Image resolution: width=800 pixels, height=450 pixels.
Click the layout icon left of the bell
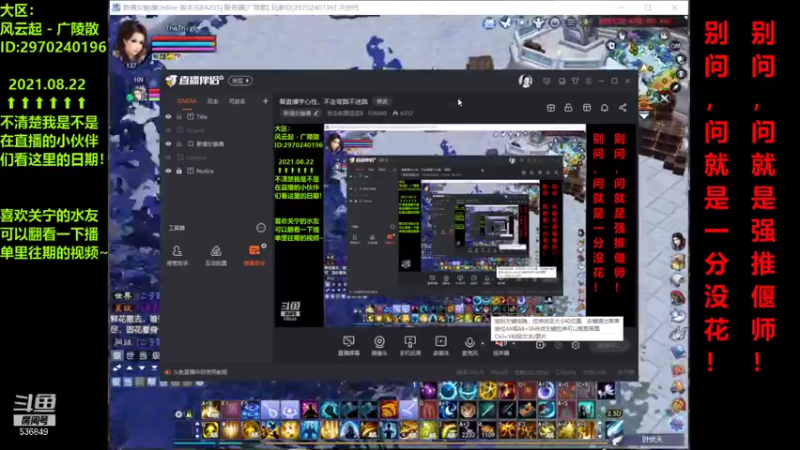pos(587,108)
